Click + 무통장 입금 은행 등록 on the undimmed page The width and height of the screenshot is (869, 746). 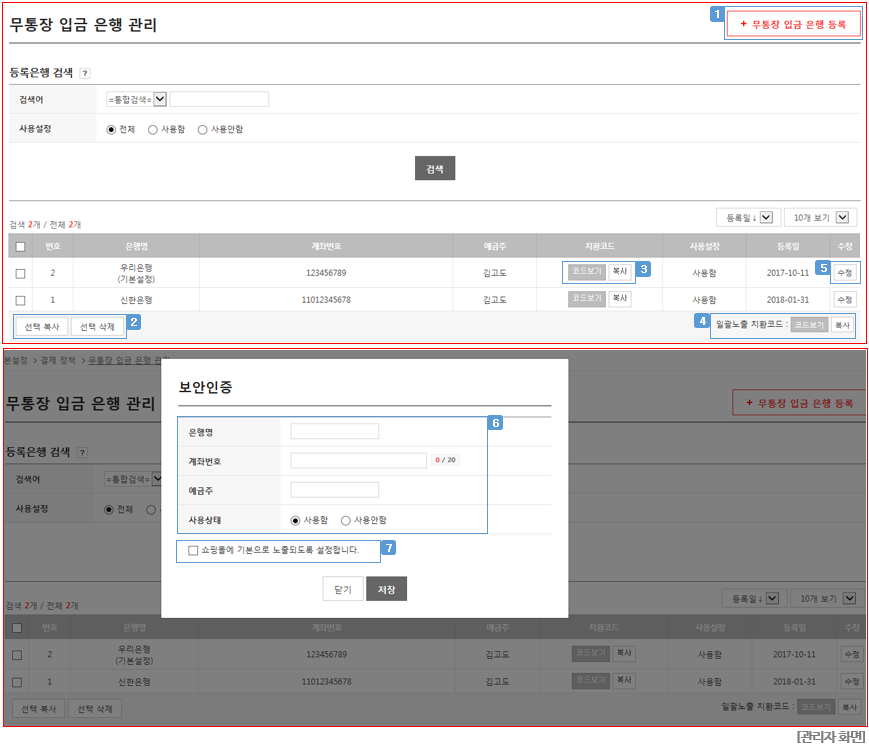tap(793, 24)
